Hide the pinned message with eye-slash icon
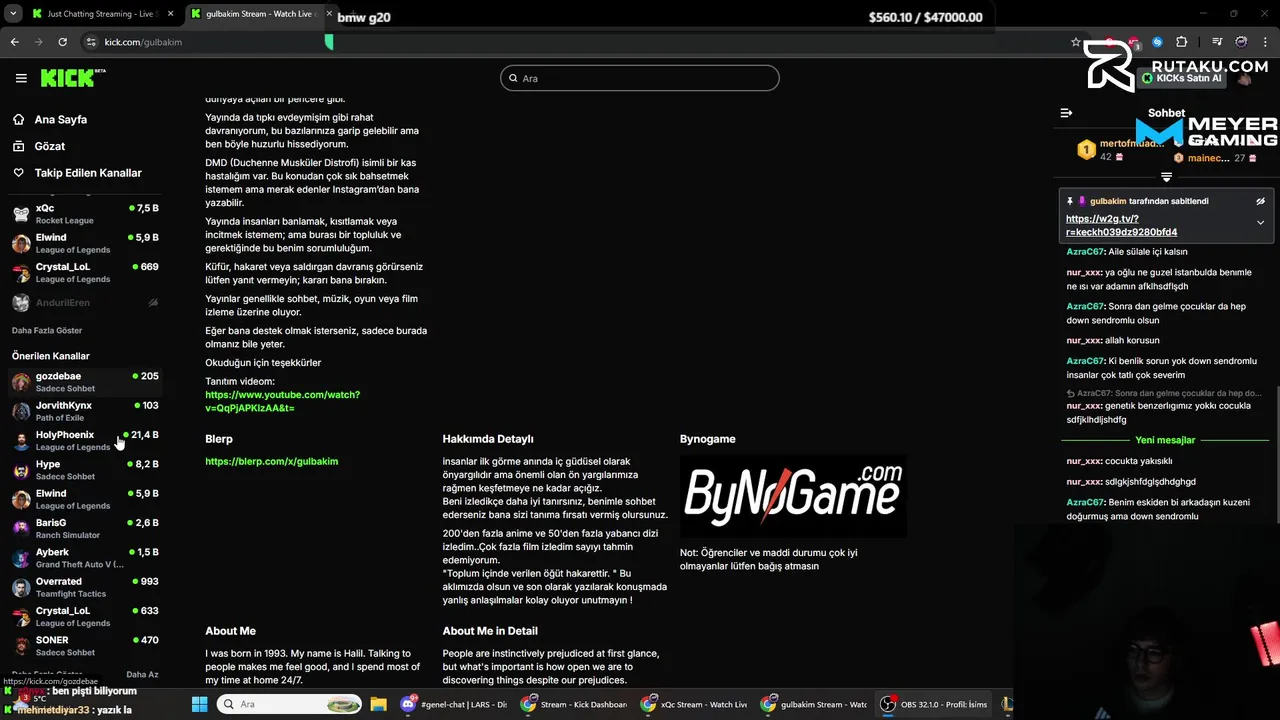The width and height of the screenshot is (1280, 720). (x=1260, y=201)
